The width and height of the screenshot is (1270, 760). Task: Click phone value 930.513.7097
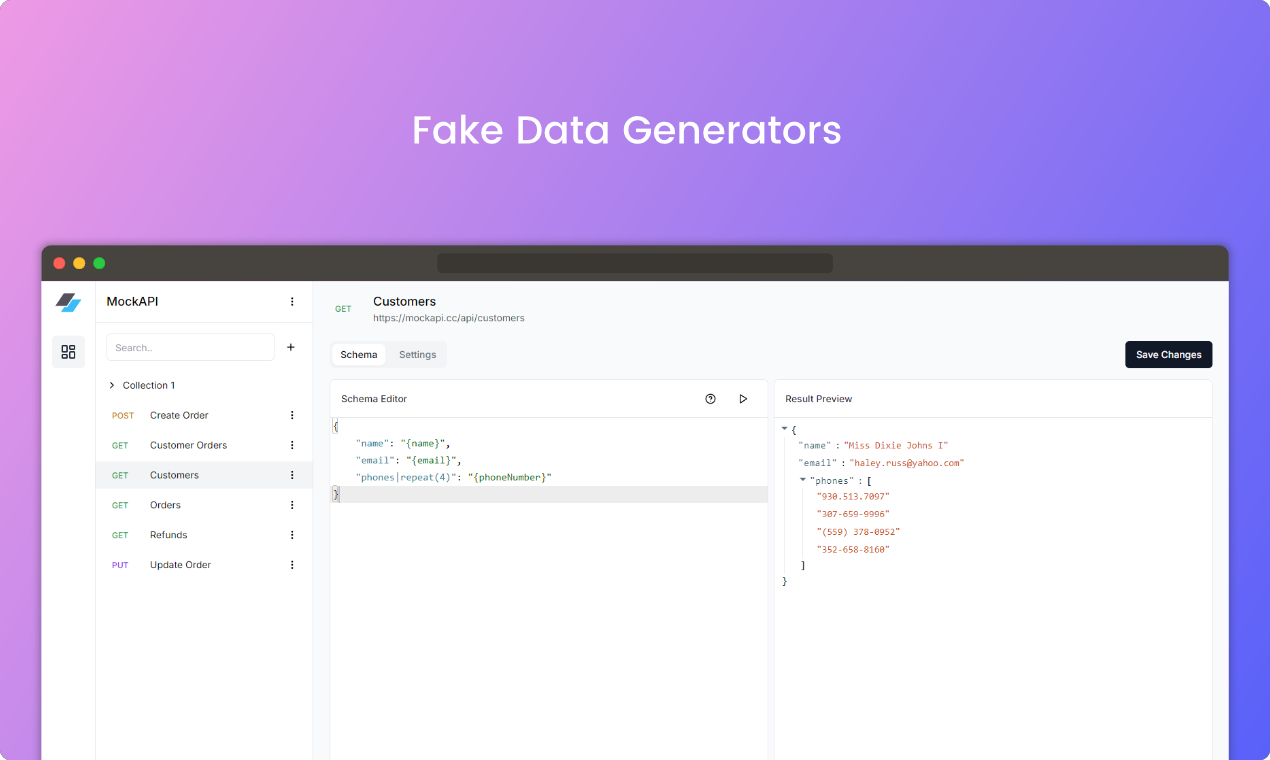click(x=853, y=496)
